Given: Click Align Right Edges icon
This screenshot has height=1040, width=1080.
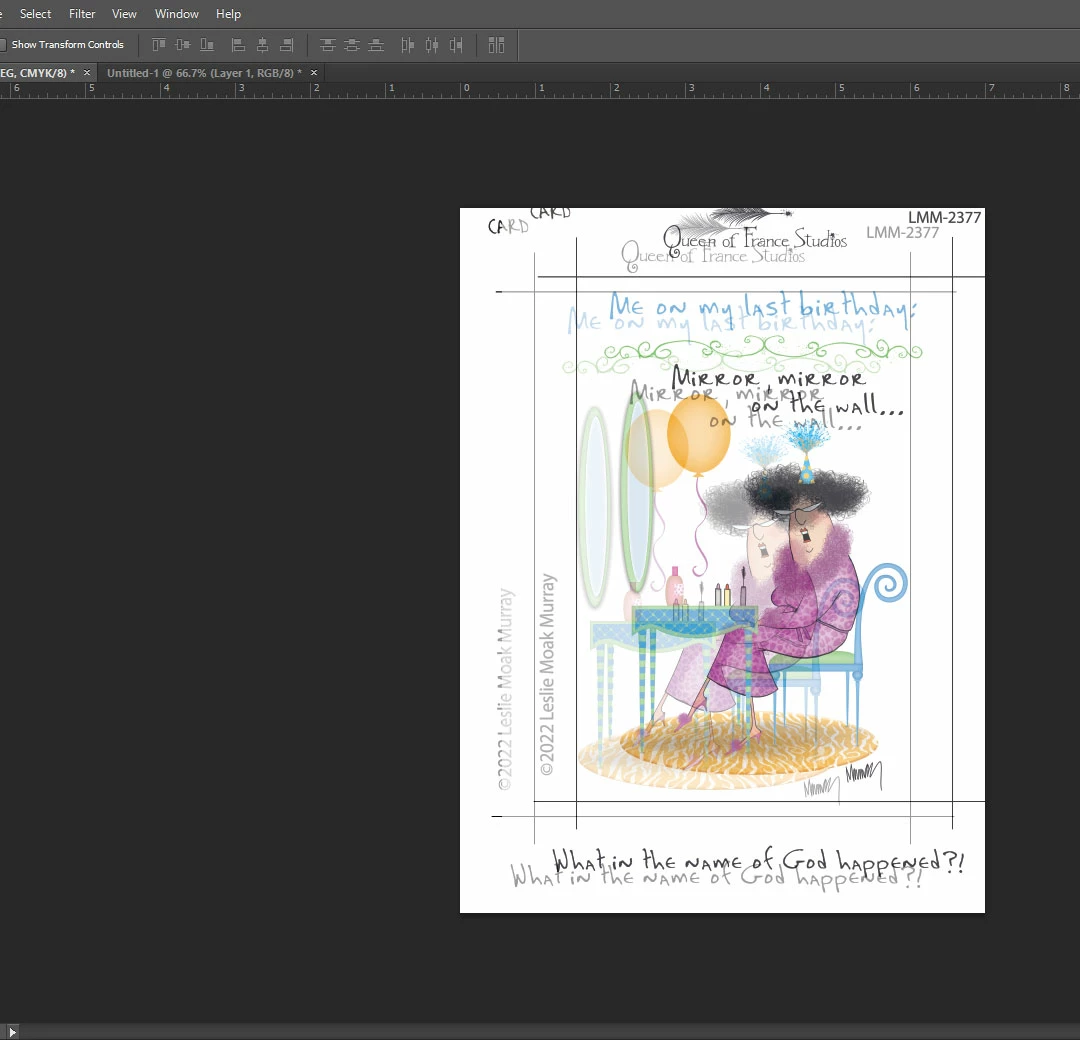Looking at the screenshot, I should coord(287,45).
